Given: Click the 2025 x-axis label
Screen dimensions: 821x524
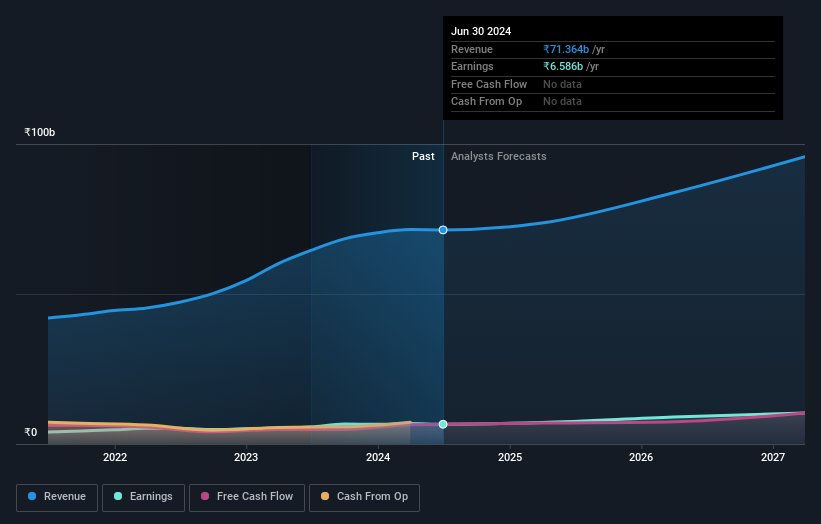Looking at the screenshot, I should [510, 458].
